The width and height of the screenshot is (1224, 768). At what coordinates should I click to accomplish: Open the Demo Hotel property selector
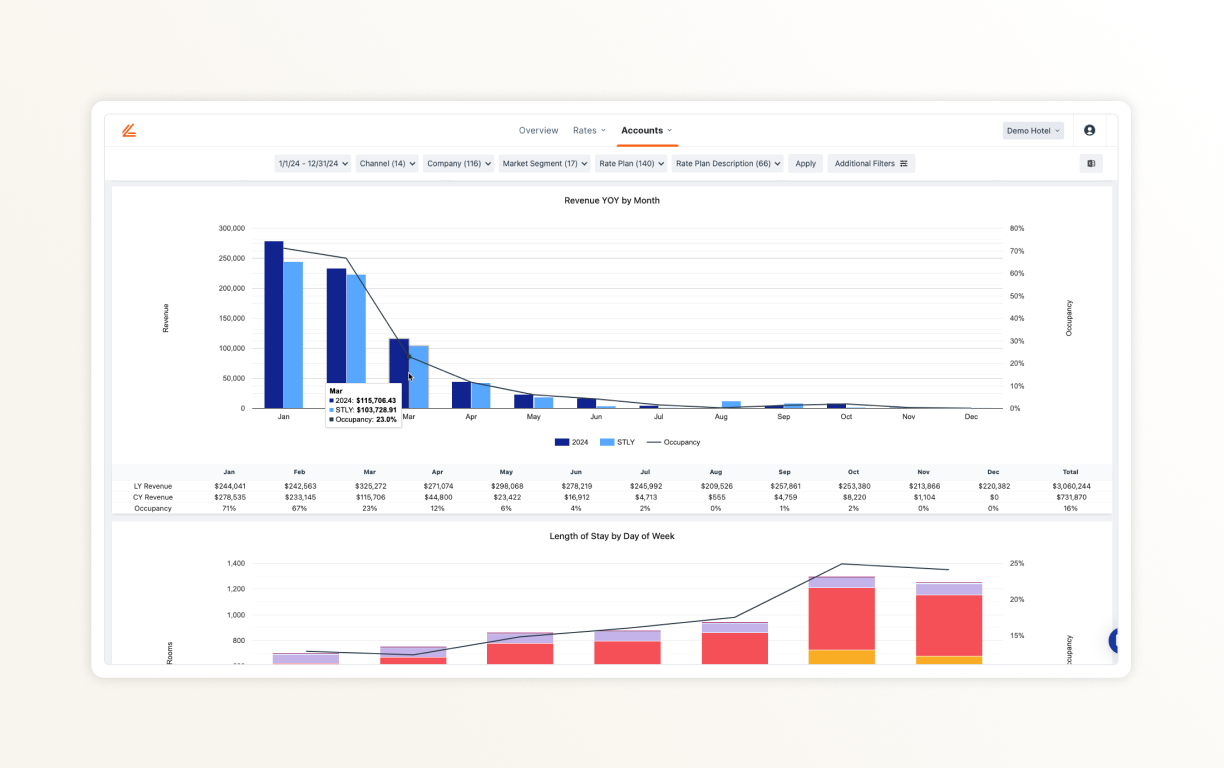click(1032, 130)
